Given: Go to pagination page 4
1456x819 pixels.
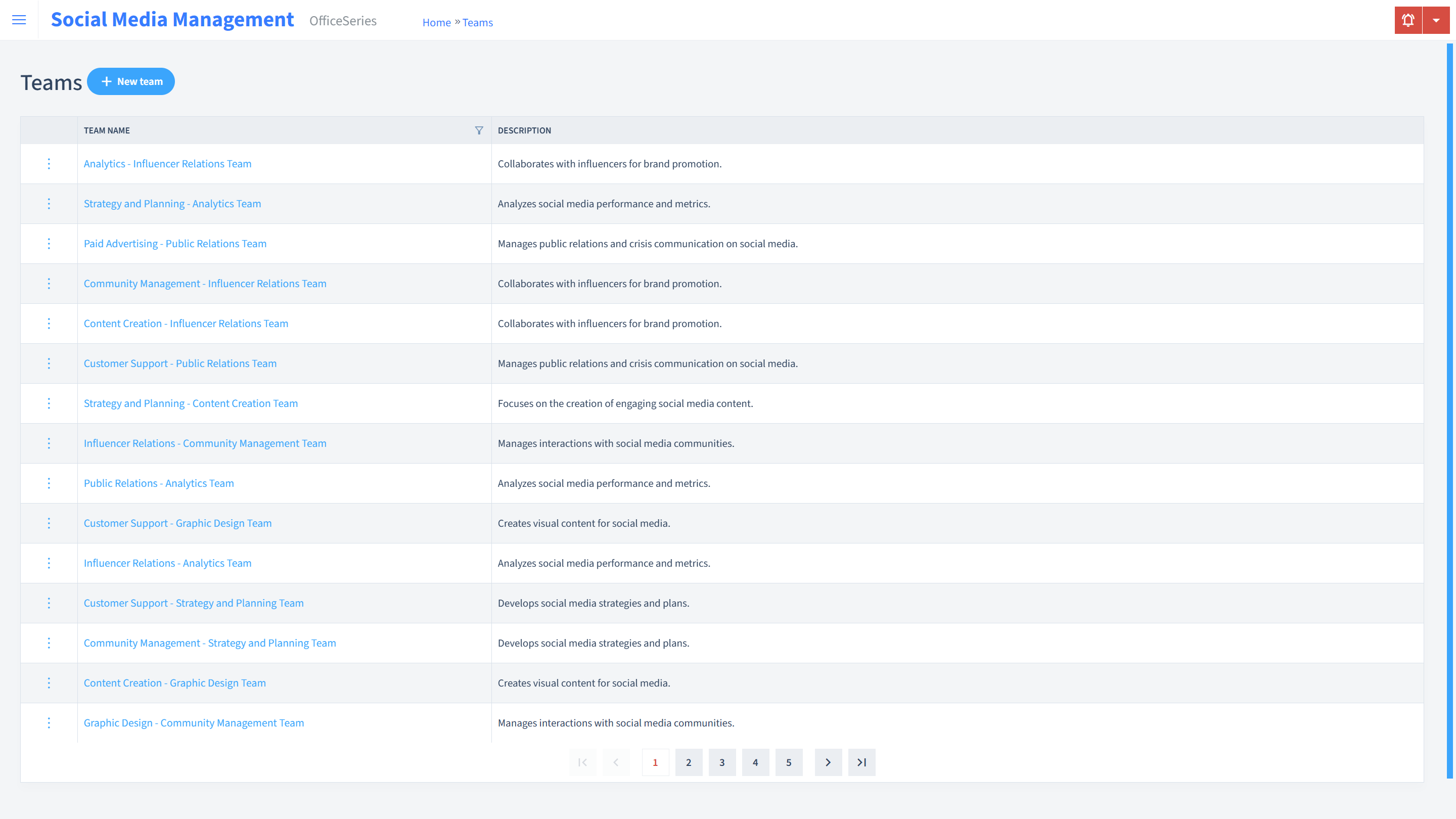Looking at the screenshot, I should click(x=755, y=762).
